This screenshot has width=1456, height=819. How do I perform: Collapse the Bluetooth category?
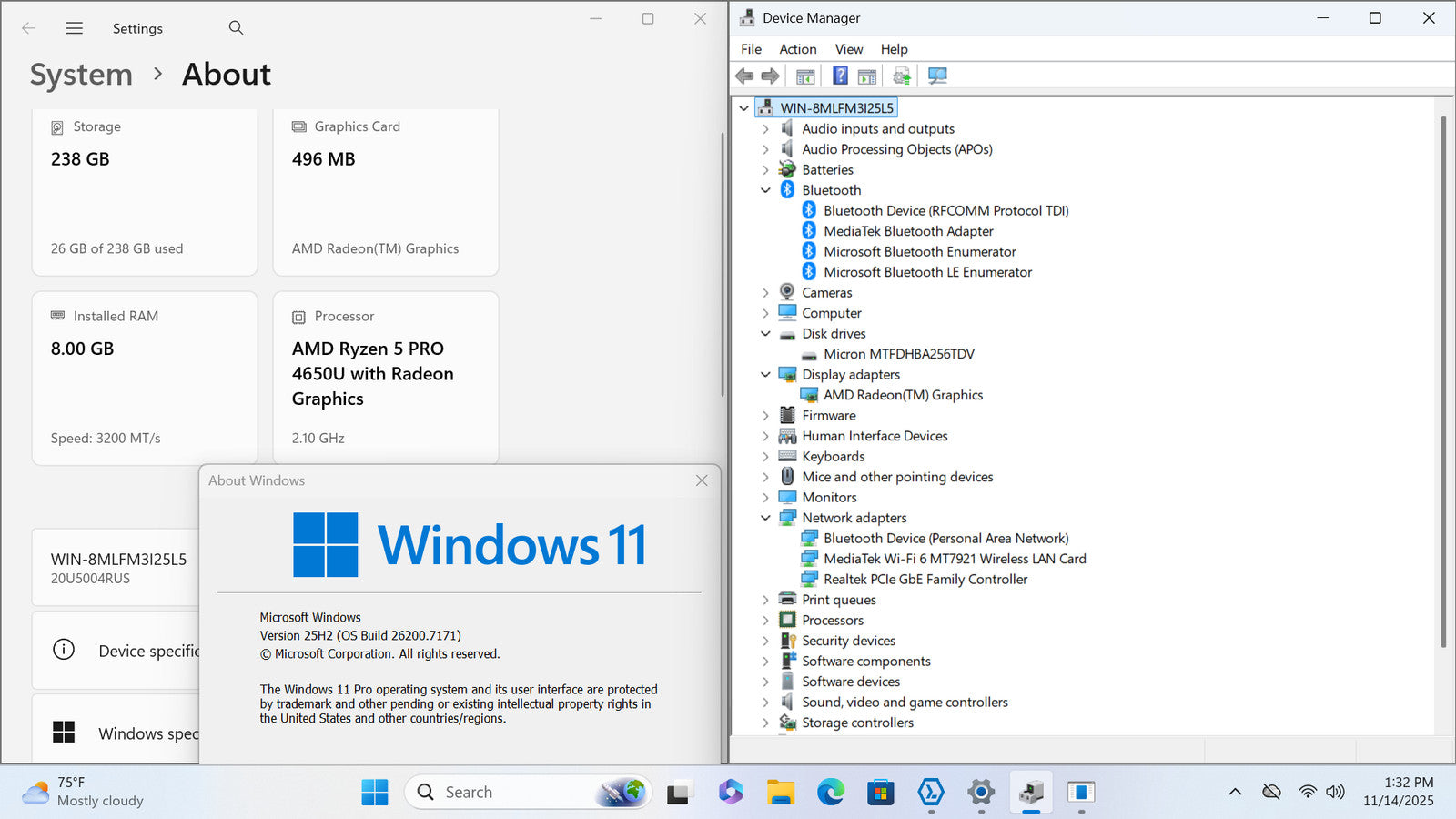click(x=765, y=190)
